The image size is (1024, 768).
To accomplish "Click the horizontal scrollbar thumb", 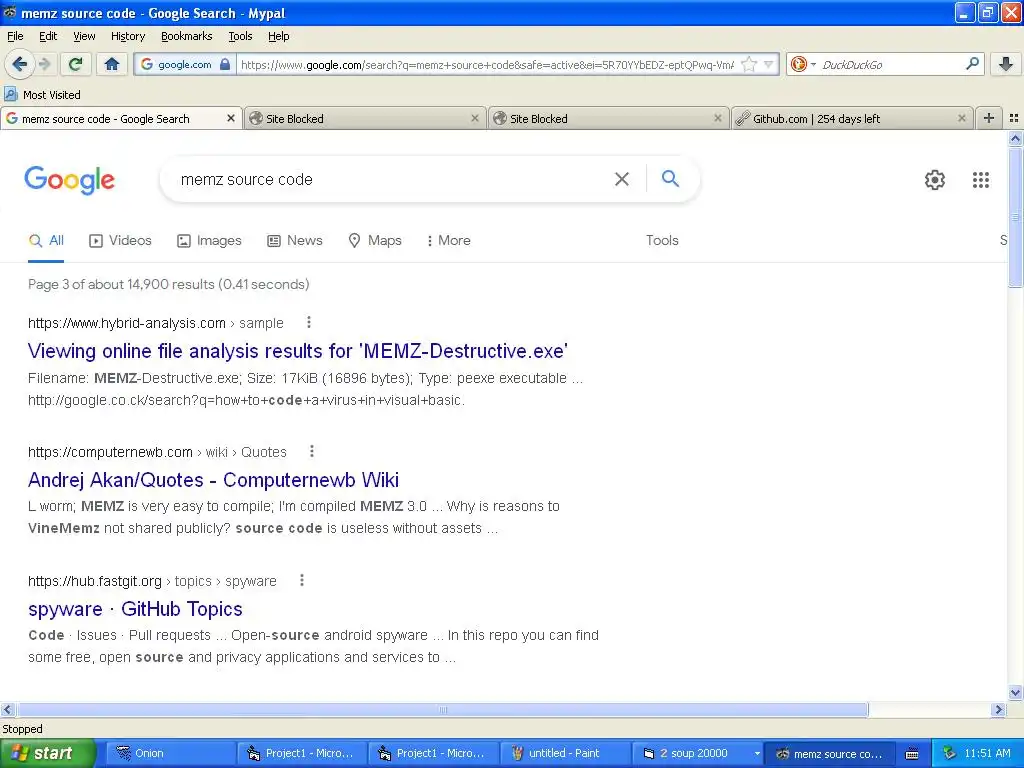I will (x=441, y=709).
